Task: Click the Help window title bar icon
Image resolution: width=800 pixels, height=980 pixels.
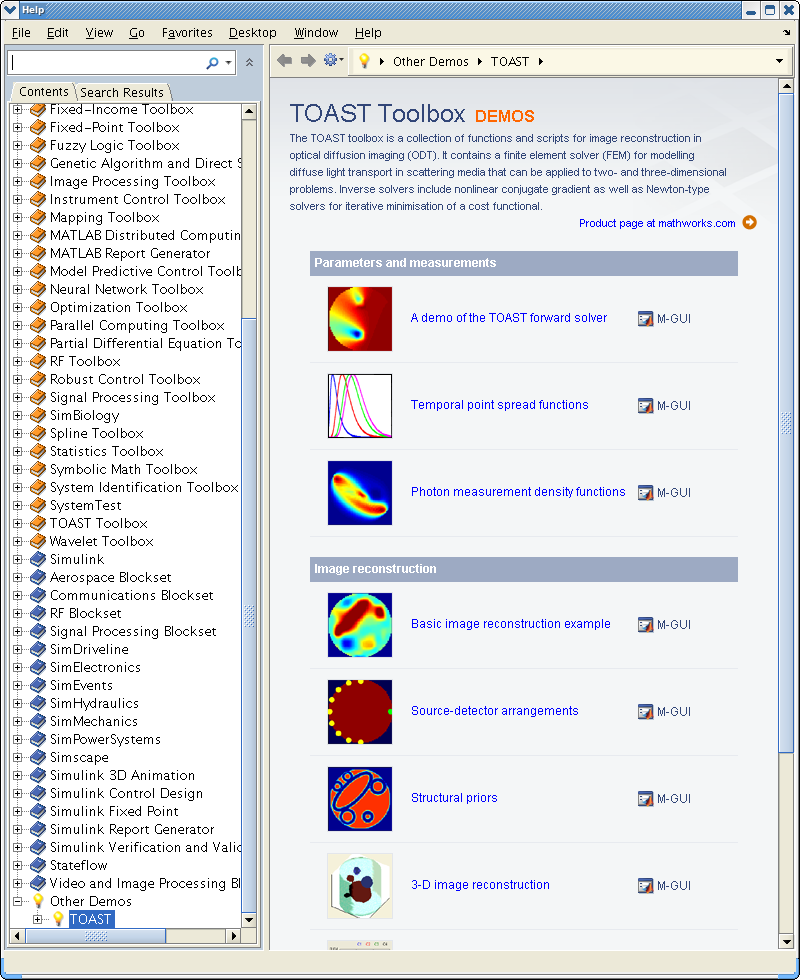Action: [10, 9]
